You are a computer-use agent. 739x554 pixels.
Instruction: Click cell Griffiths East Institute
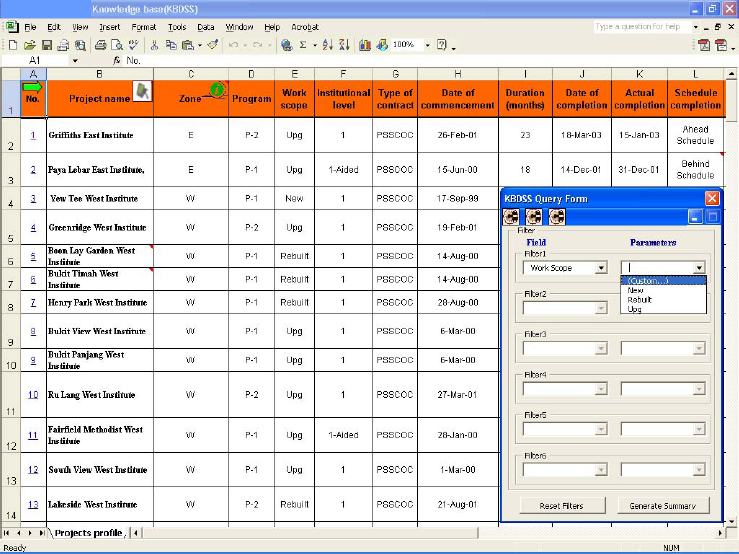(x=100, y=135)
